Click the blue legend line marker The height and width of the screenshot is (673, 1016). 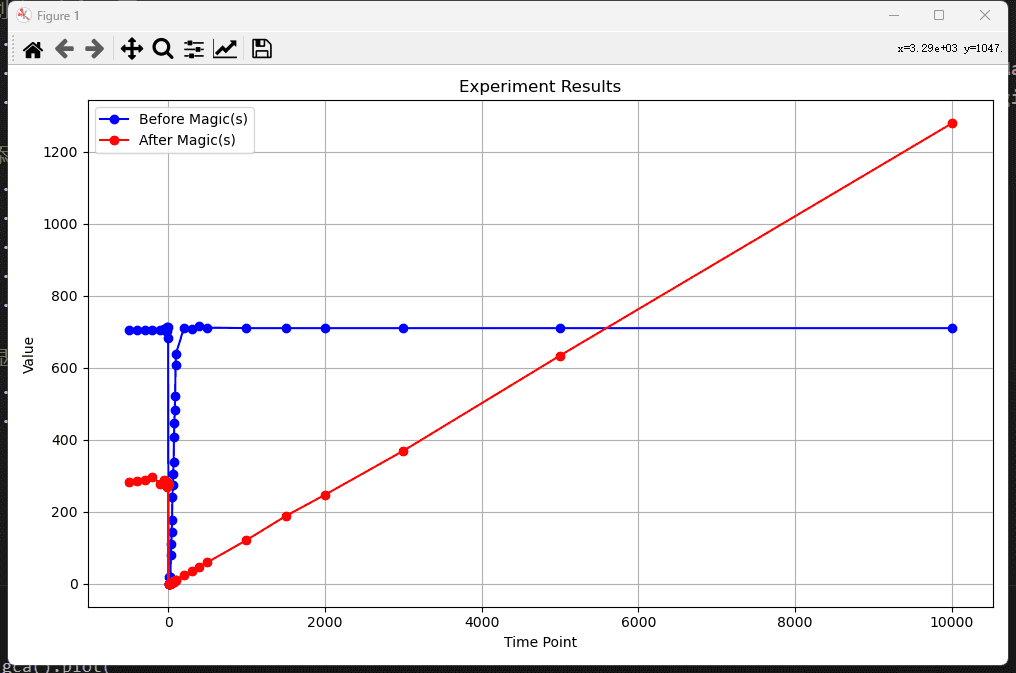coord(115,119)
